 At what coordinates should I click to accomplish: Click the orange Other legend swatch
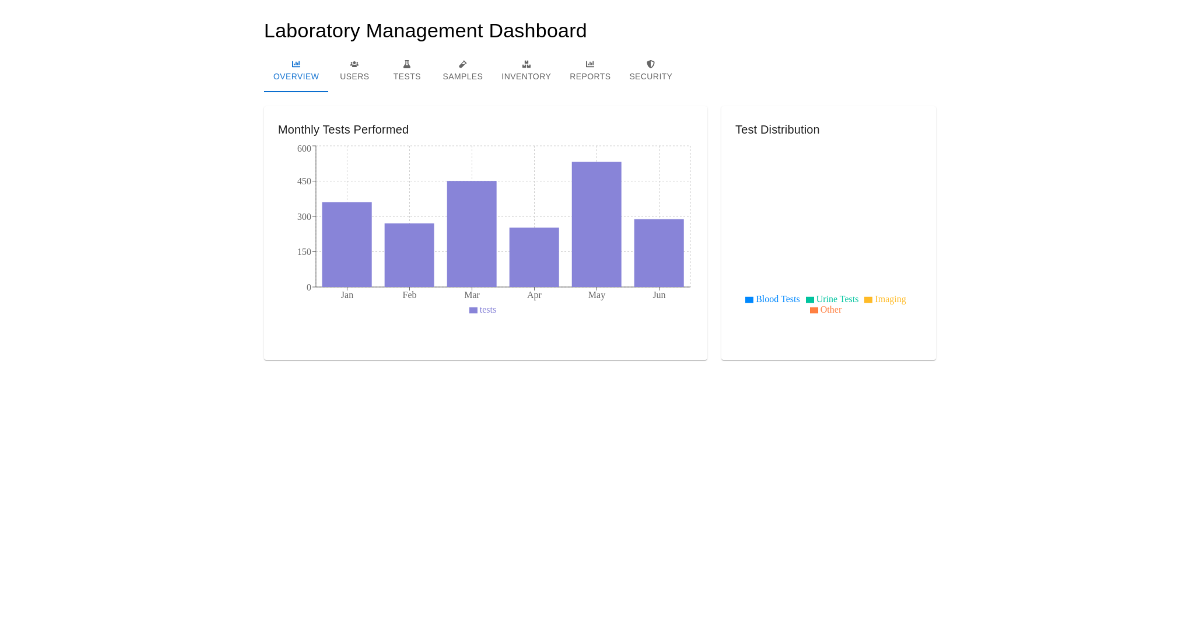(814, 310)
